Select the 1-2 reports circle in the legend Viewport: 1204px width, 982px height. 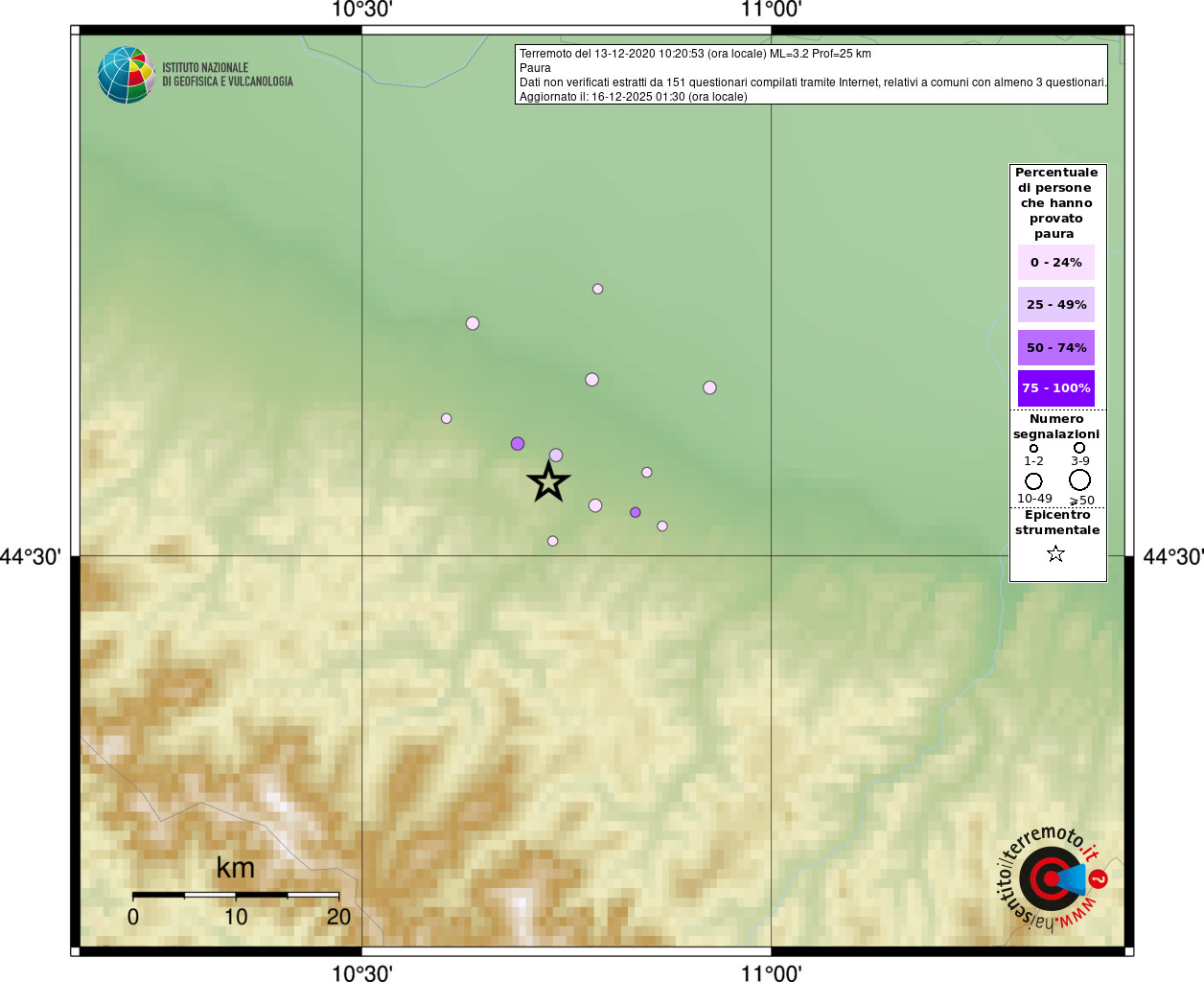pos(1033,448)
